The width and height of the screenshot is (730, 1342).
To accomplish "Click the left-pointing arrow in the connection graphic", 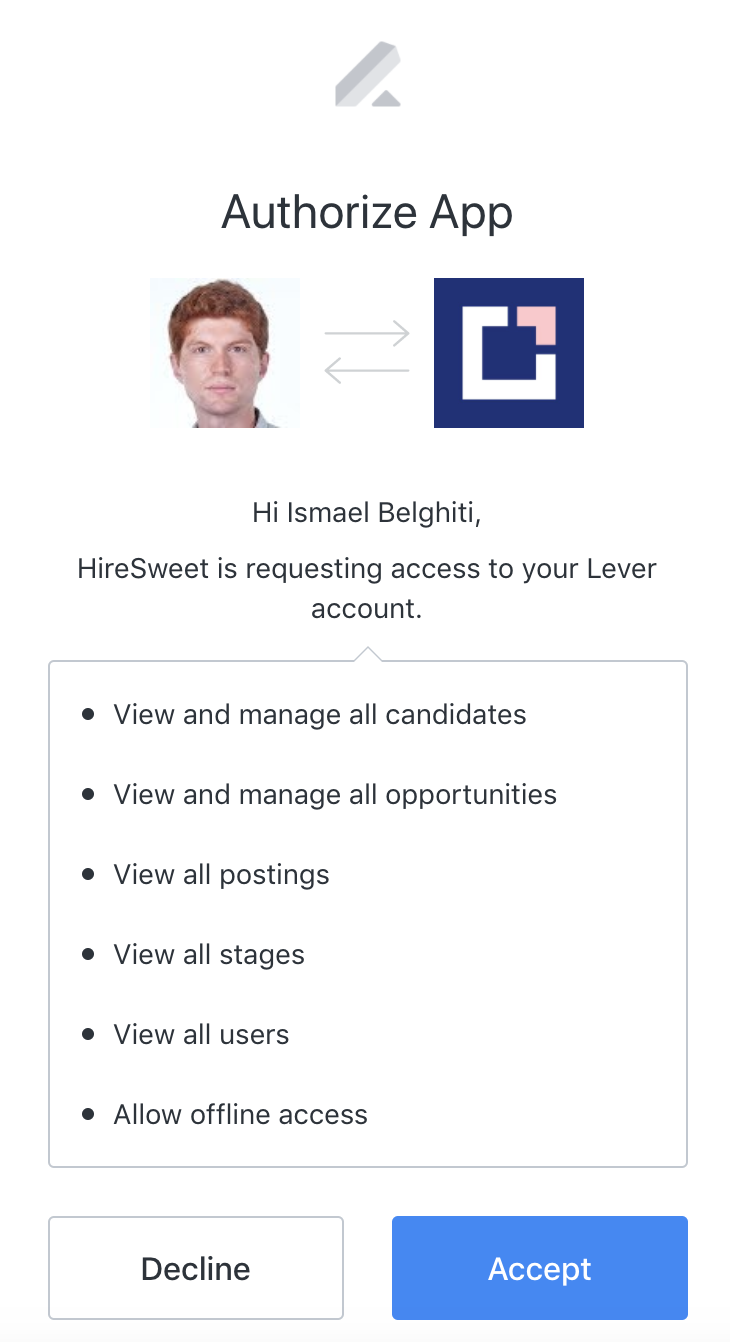I will point(368,370).
